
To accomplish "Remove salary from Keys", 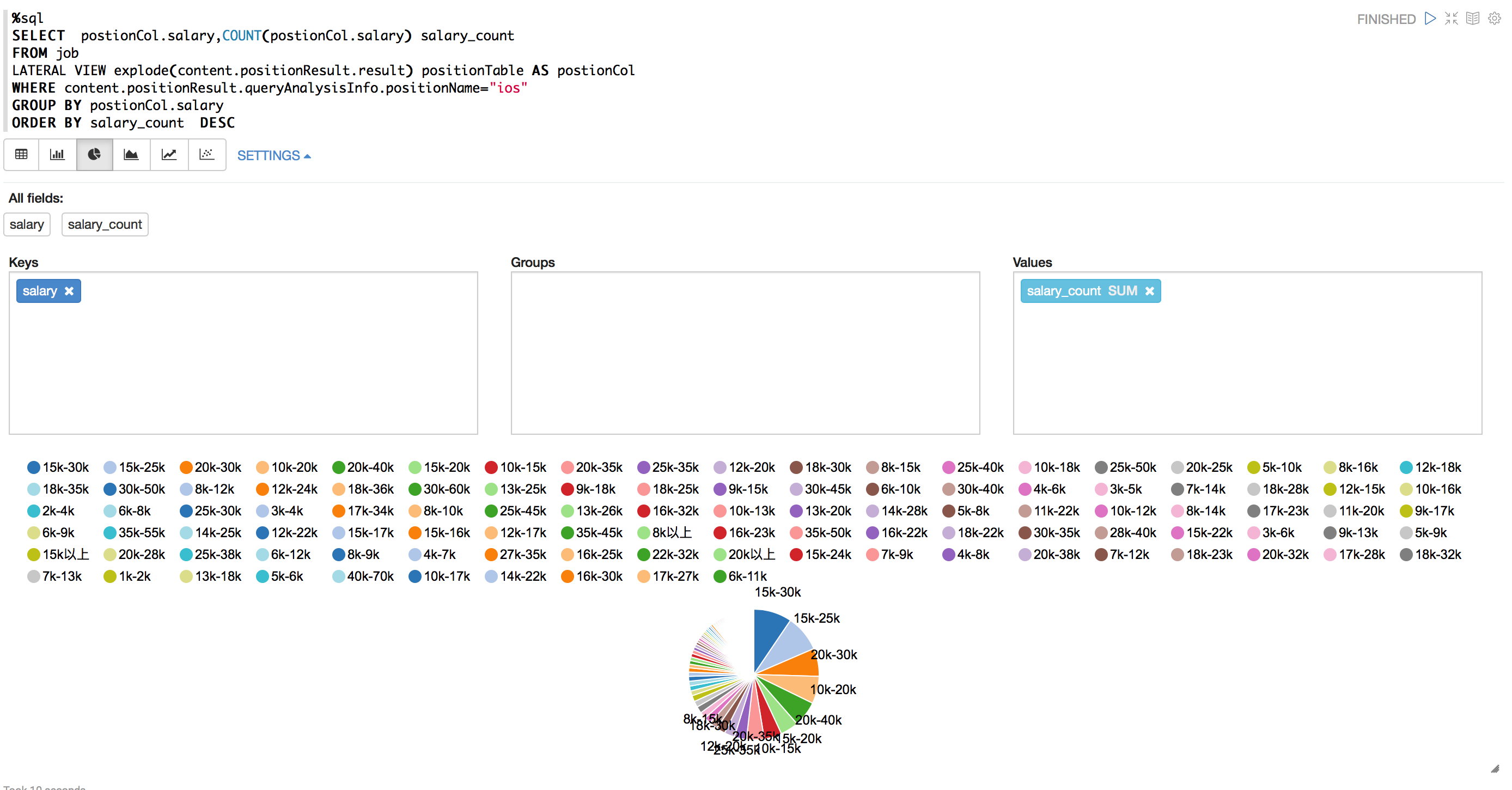I will (69, 291).
